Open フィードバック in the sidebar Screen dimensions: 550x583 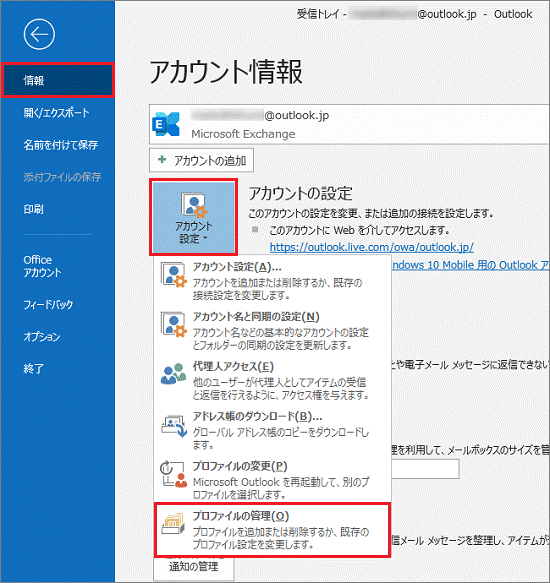[48, 305]
